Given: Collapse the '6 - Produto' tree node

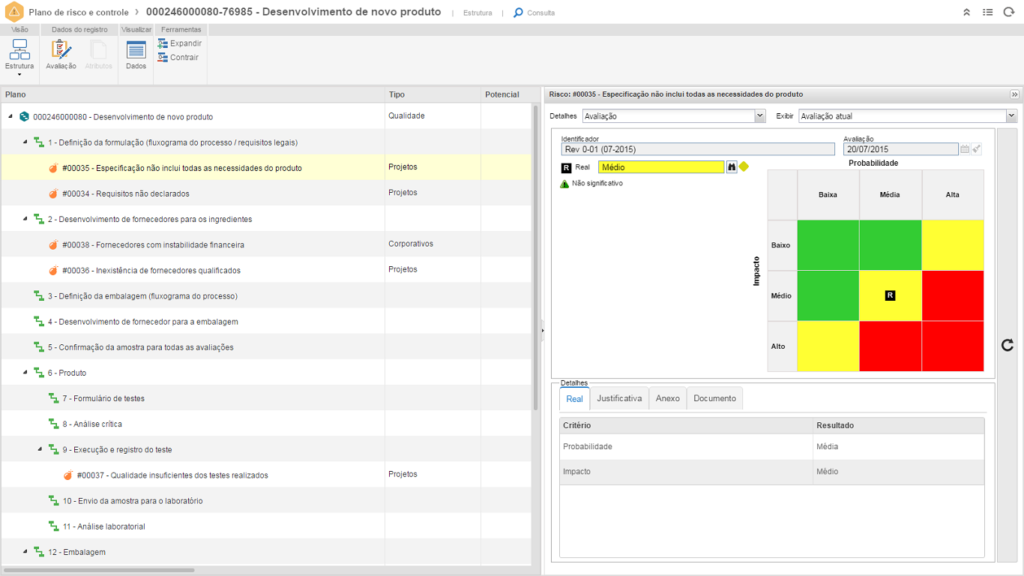Looking at the screenshot, I should click(x=25, y=373).
